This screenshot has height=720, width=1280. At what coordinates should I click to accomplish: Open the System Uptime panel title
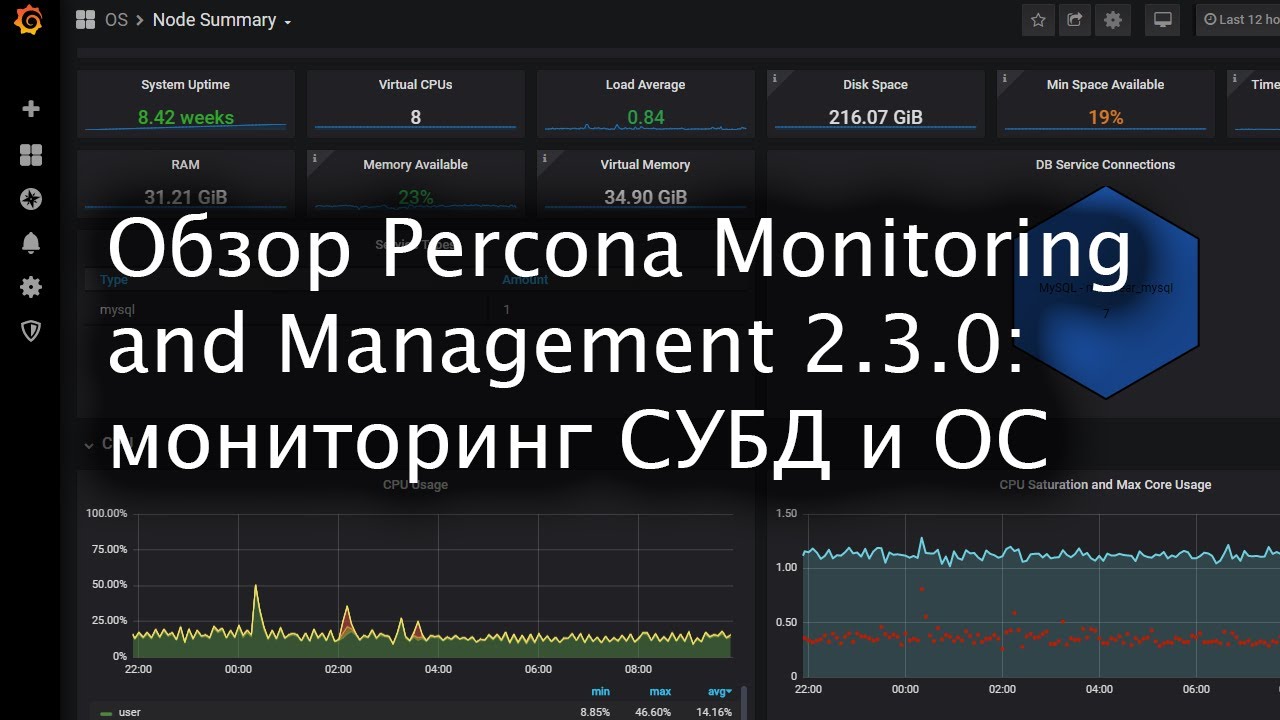[185, 85]
